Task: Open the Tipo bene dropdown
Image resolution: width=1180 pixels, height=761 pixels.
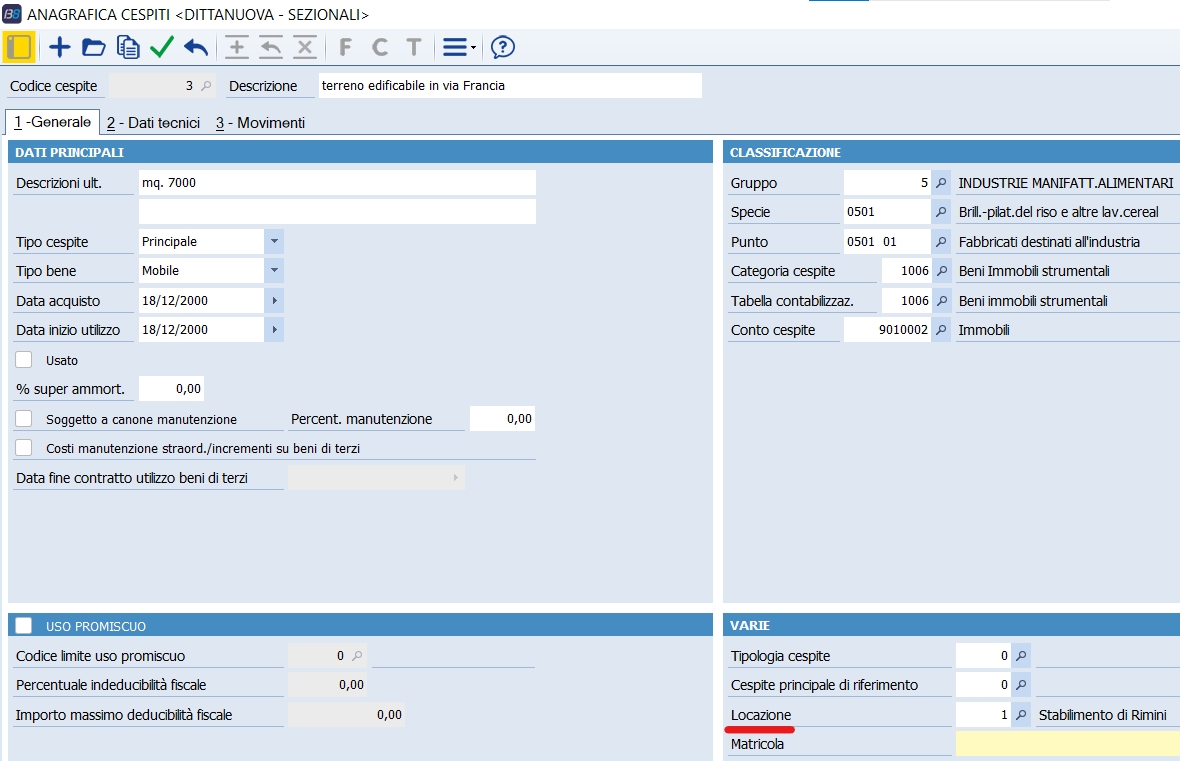Action: point(274,271)
